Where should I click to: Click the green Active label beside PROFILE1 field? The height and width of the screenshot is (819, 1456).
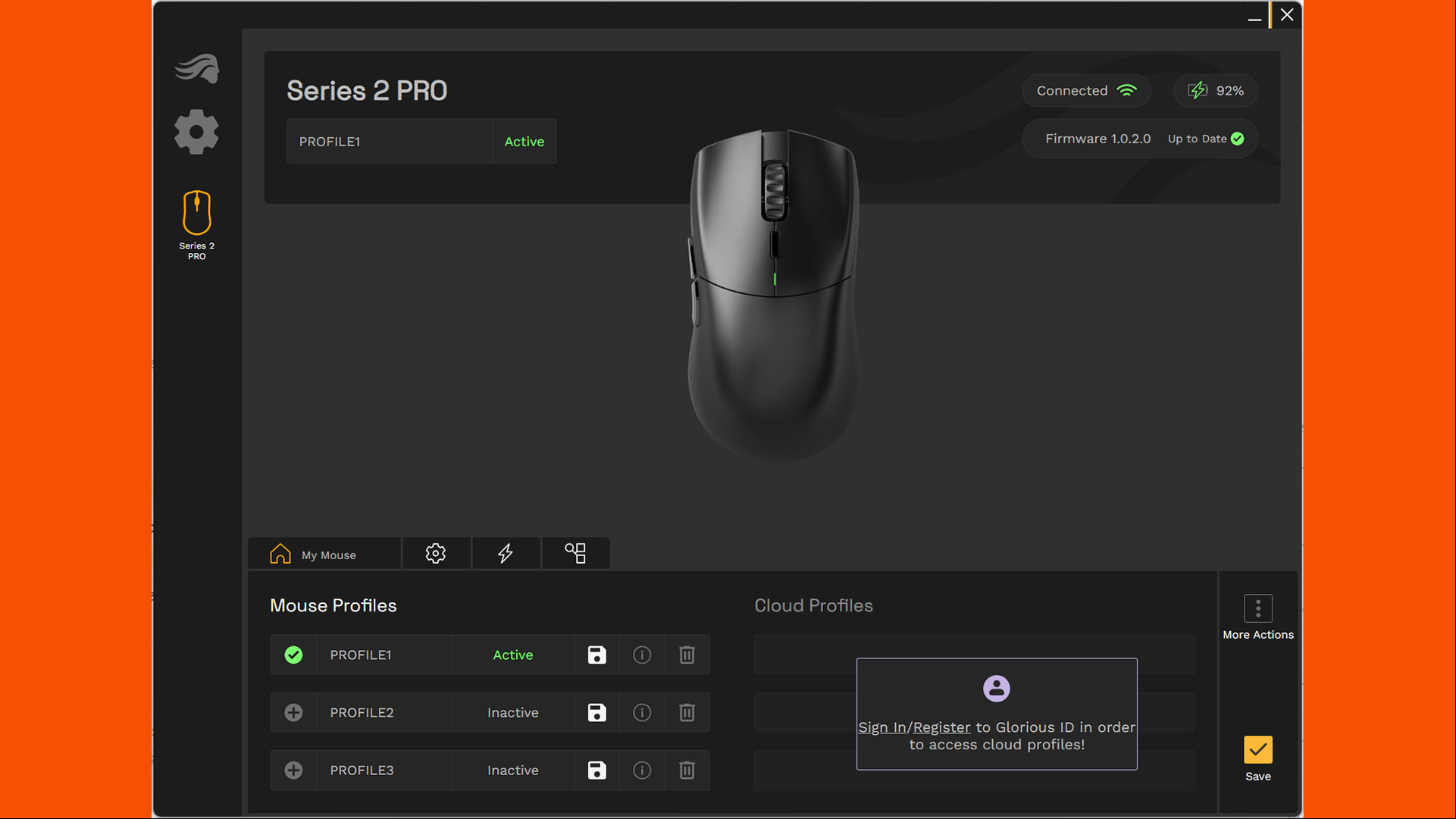524,142
